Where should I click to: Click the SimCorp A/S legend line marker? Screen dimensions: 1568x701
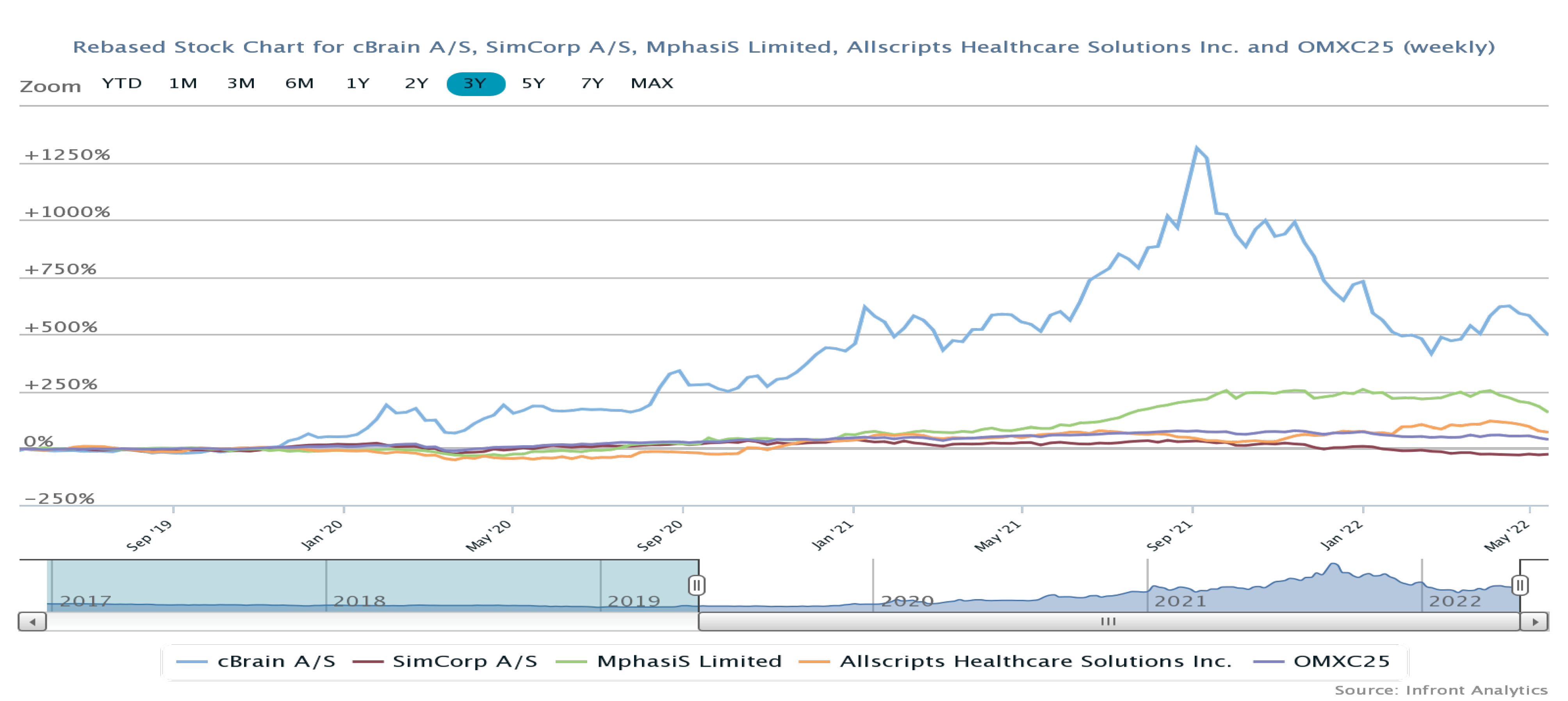(368, 662)
